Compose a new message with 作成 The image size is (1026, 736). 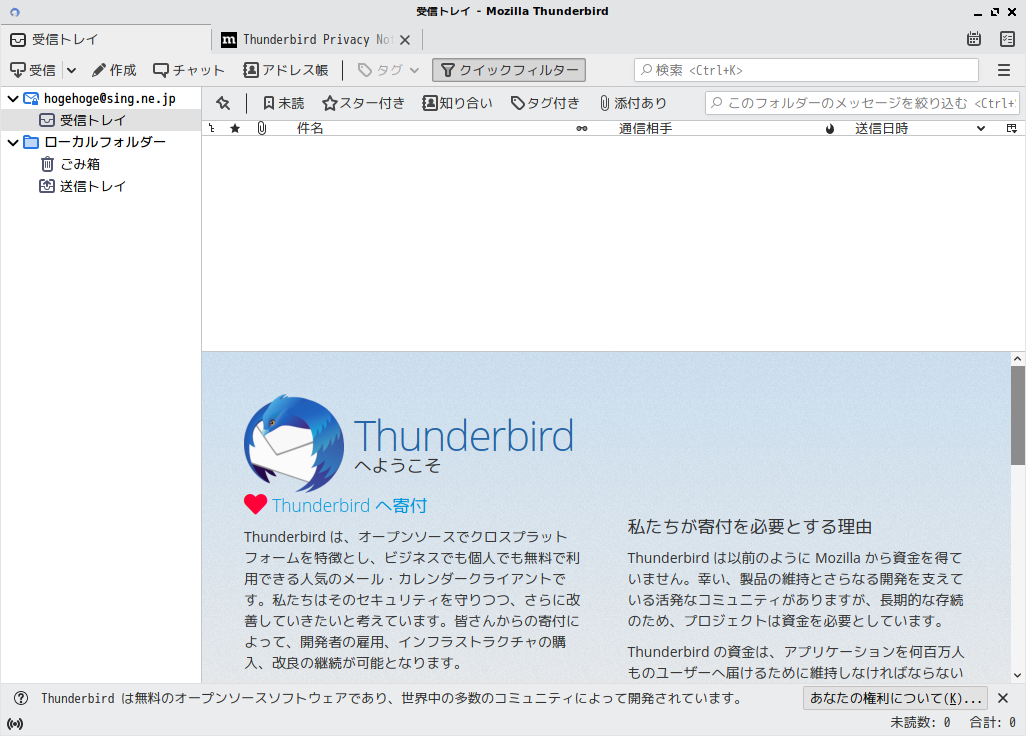coord(114,70)
